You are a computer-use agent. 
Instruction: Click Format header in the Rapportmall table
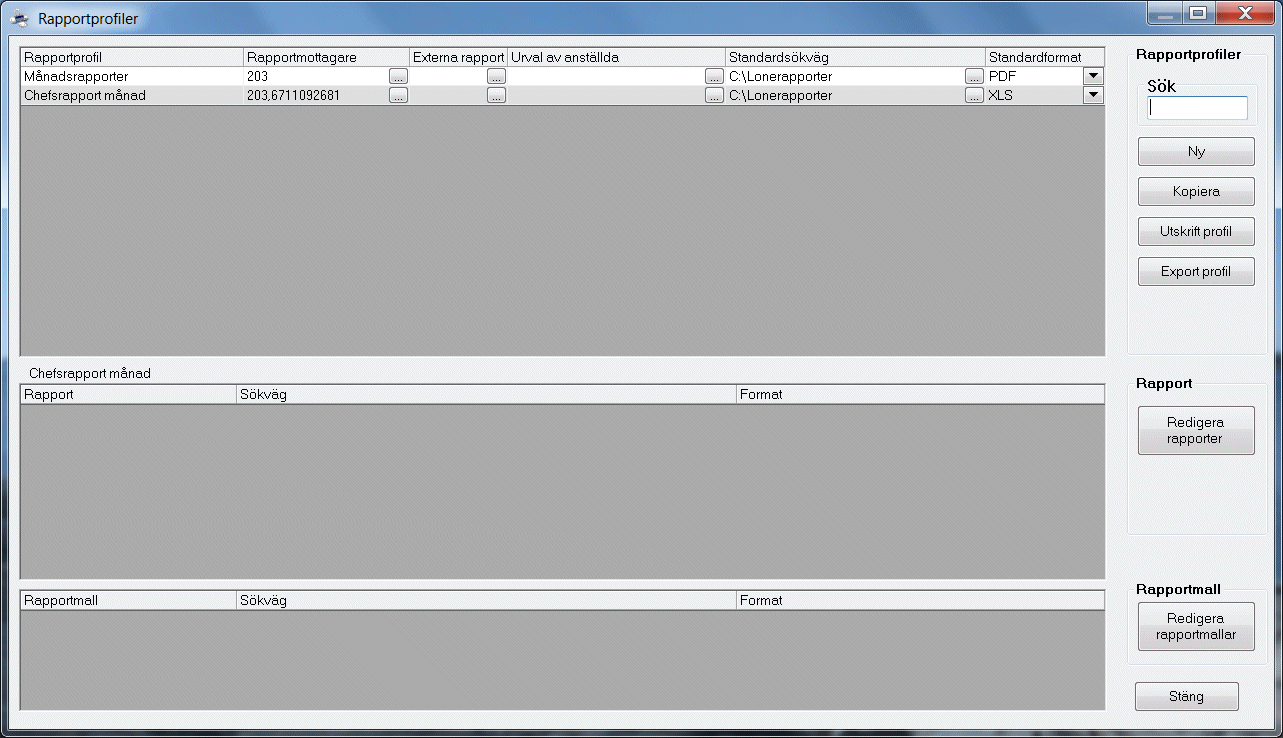(x=921, y=601)
